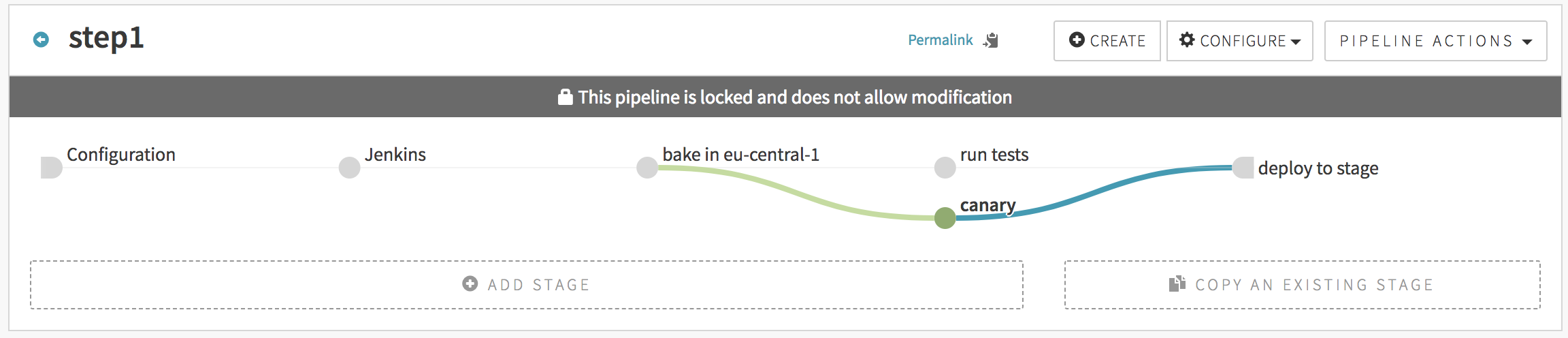Select the deploy to stage node

[x=1243, y=168]
